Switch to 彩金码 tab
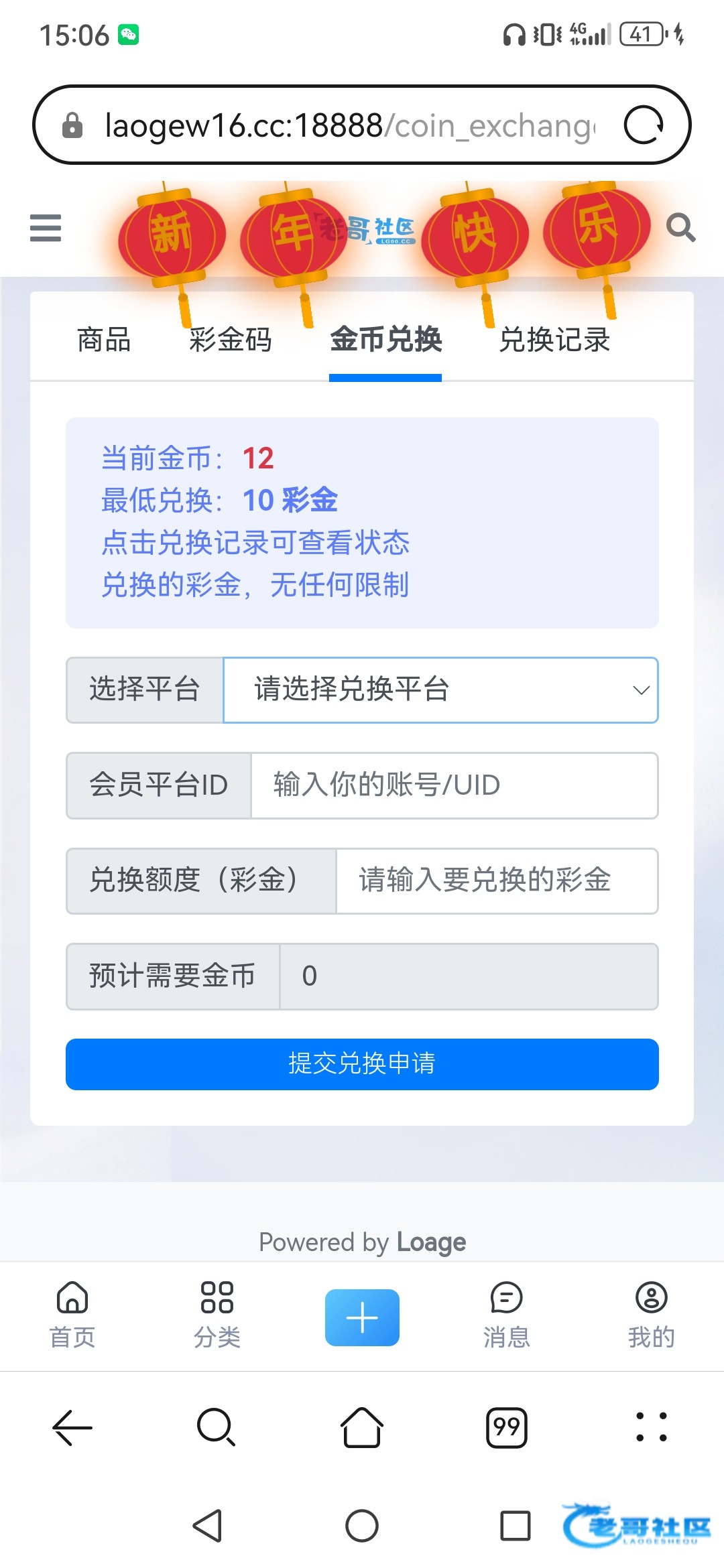Screen dimensions: 724x1568 (230, 340)
